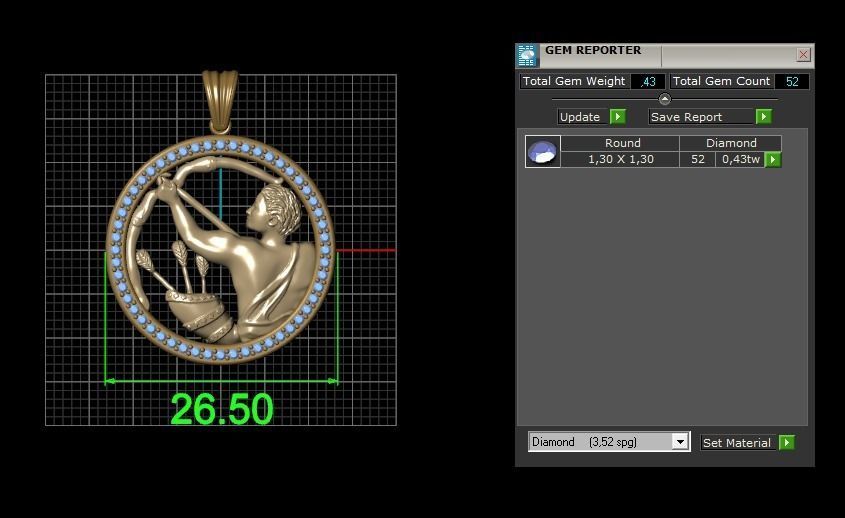This screenshot has height=518, width=845.
Task: Click the green arrow next to Save Report
Action: (764, 116)
